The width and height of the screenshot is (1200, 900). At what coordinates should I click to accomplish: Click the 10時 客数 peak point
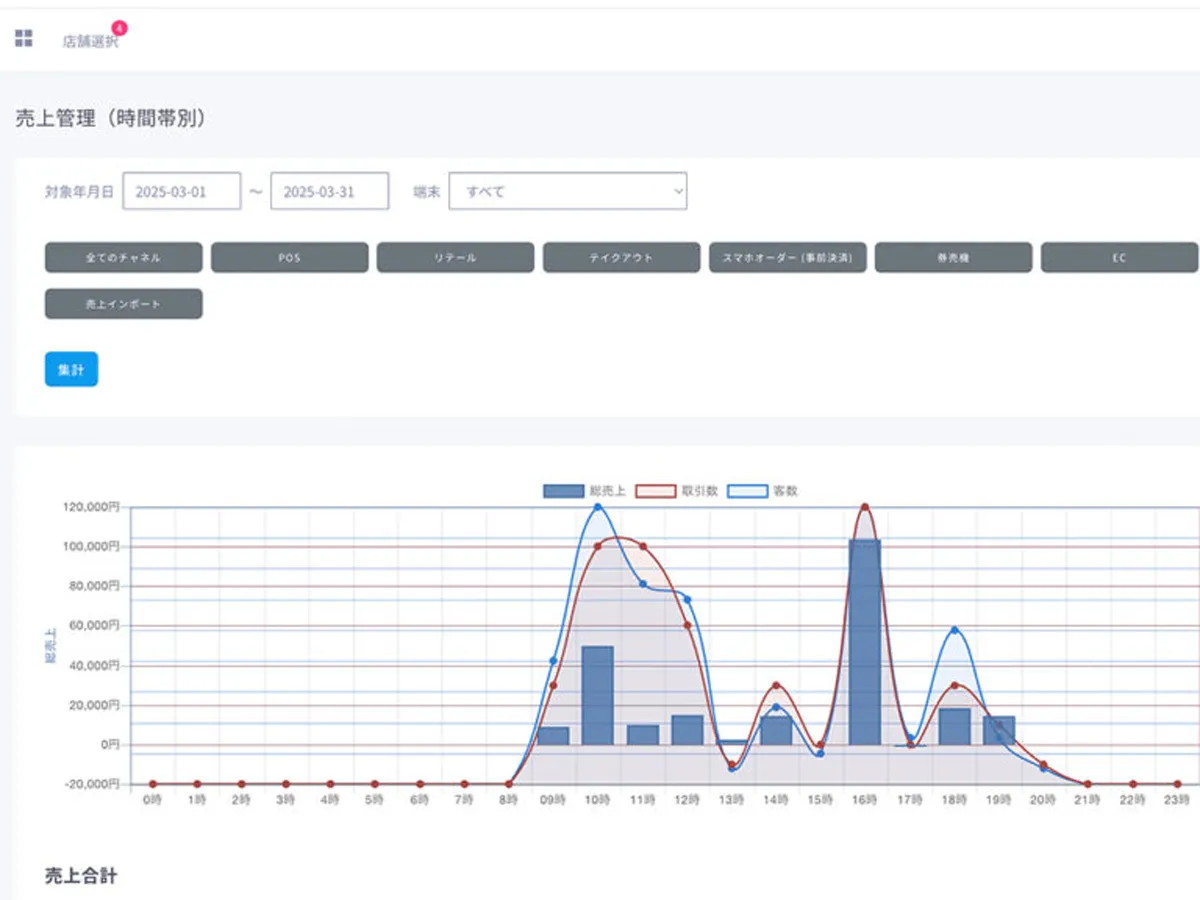pos(598,507)
